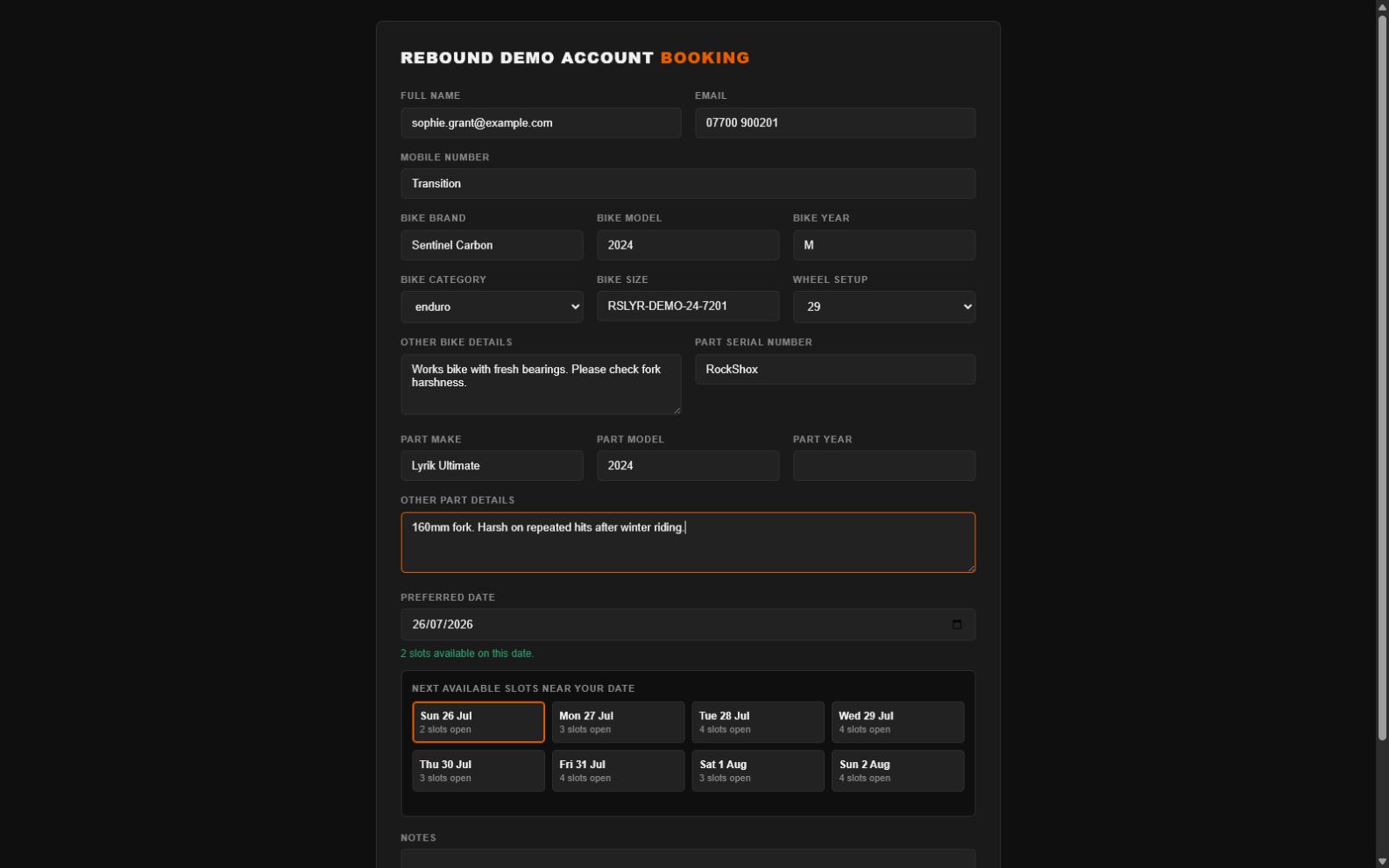Click the Bike Brand field with Sentinel Carbon
Viewport: 1389px width, 868px height.
point(492,245)
